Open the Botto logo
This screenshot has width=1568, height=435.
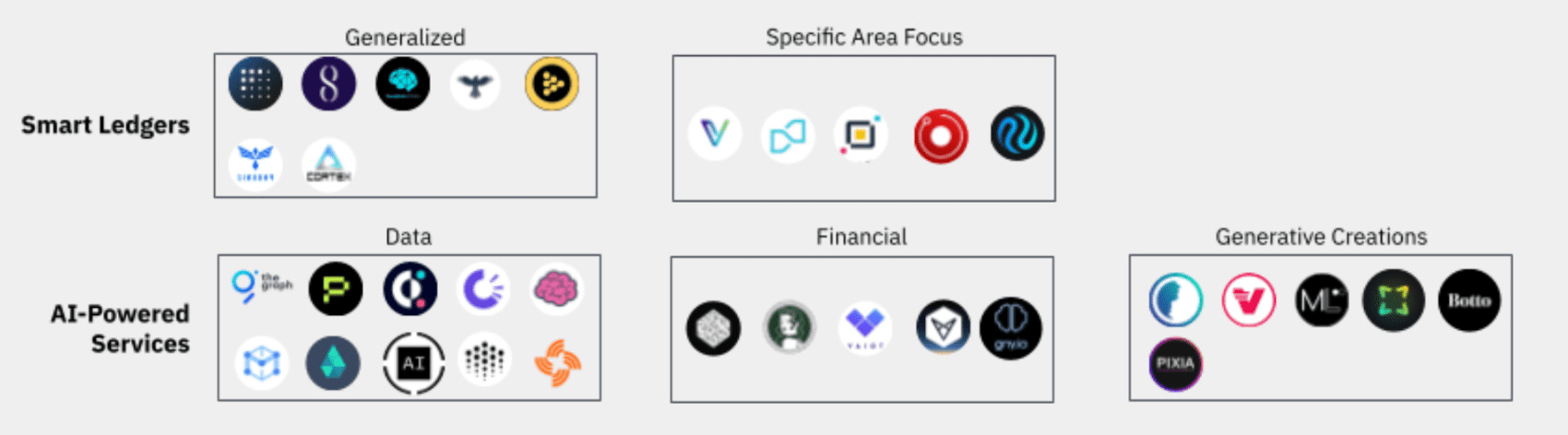pos(1468,300)
